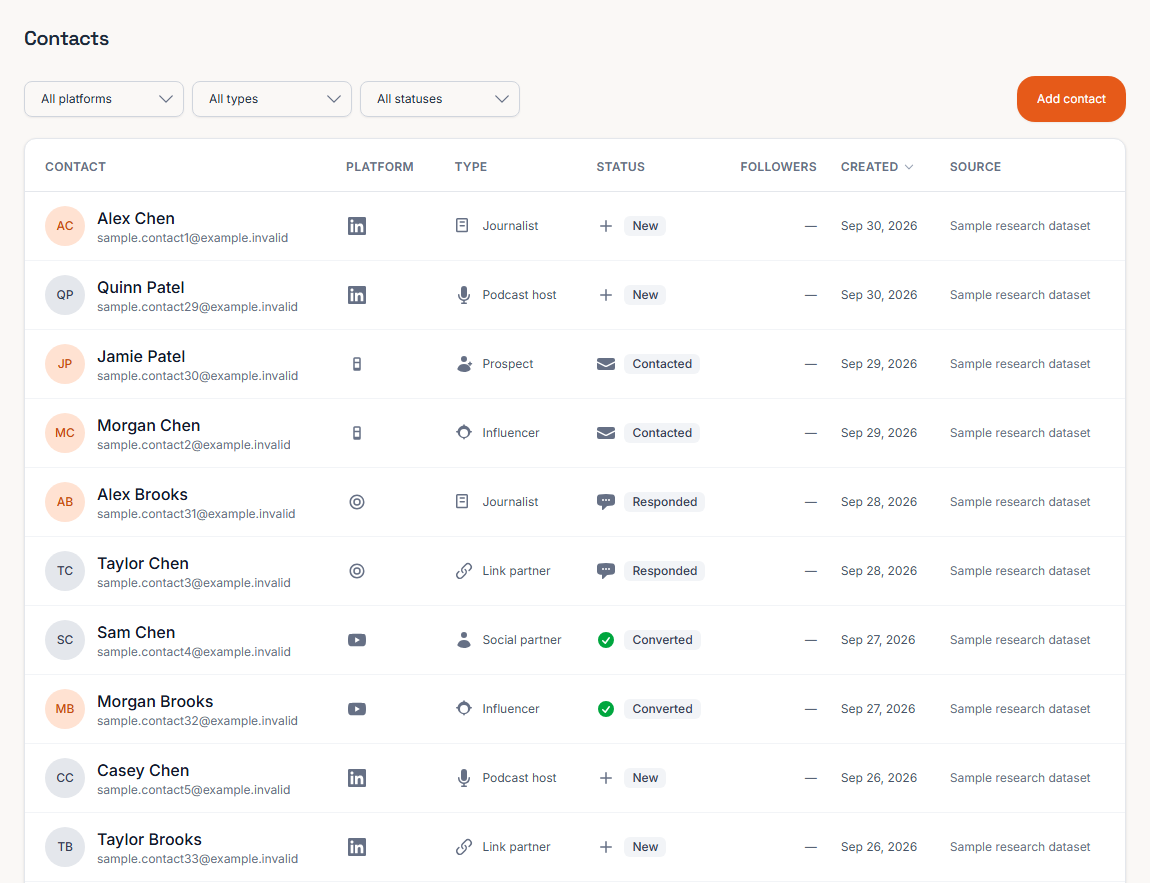Click green check icon for Sam Chen
The width and height of the screenshot is (1150, 883).
pos(606,640)
